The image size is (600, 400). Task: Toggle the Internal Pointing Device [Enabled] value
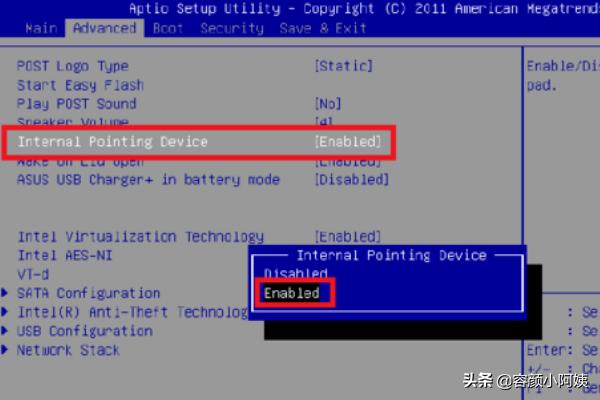(348, 142)
